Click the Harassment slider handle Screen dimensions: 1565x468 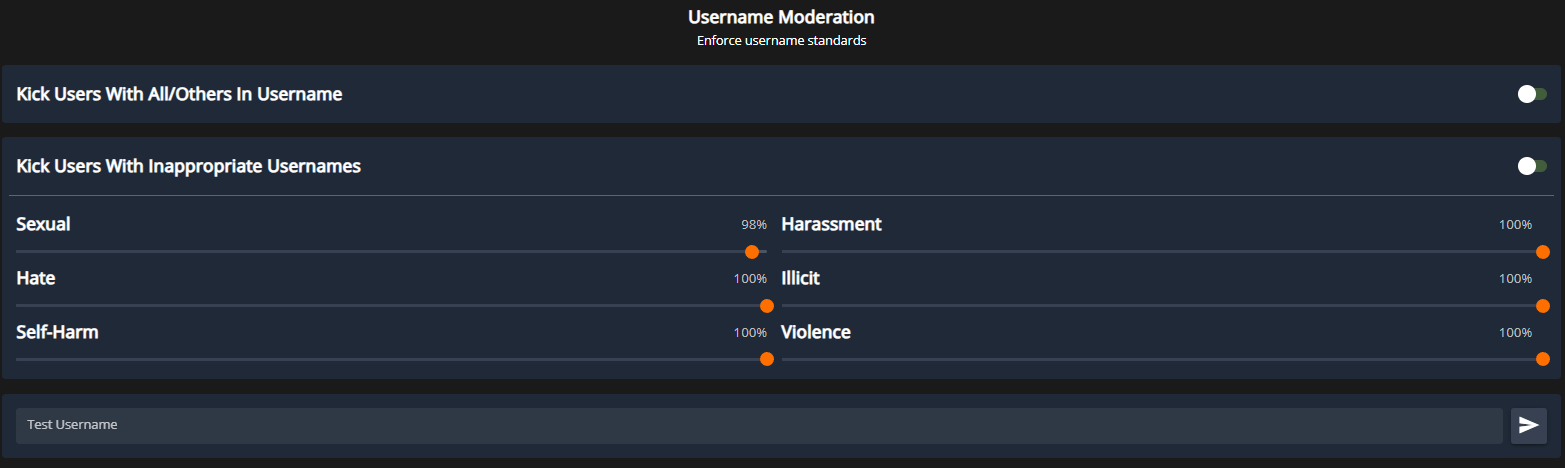pos(1542,252)
